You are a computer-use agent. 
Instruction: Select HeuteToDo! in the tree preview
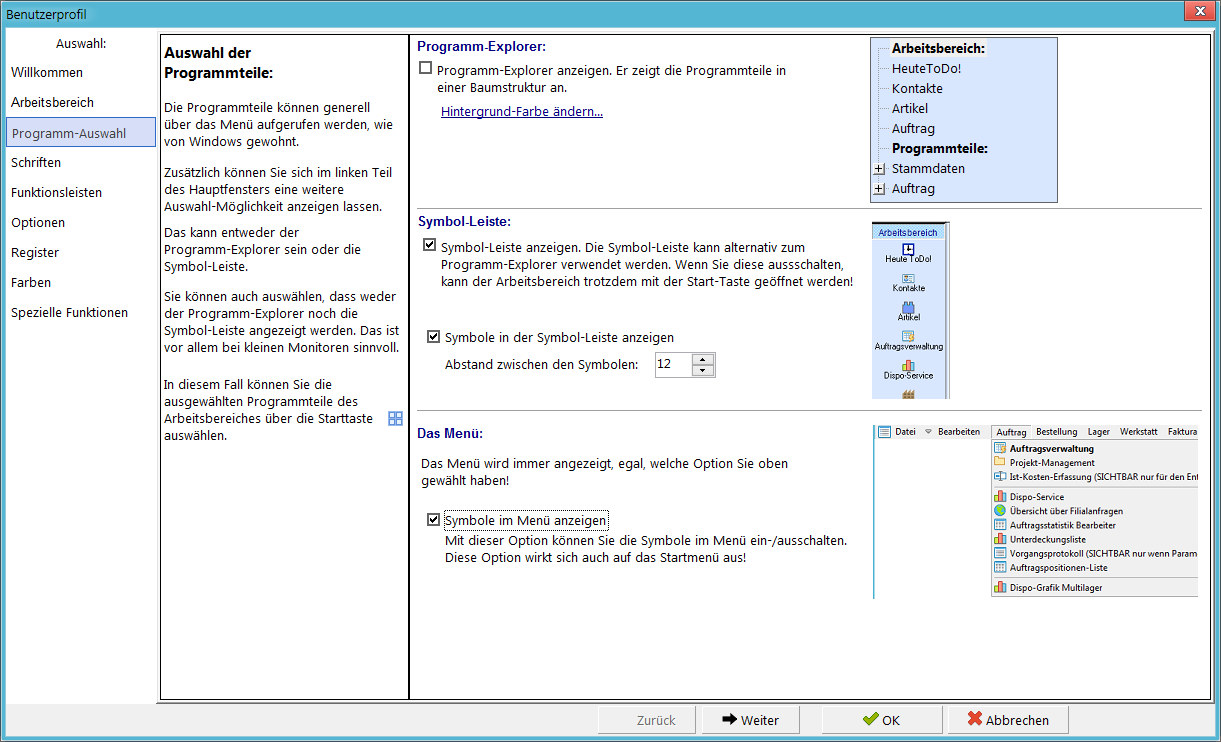[x=926, y=68]
